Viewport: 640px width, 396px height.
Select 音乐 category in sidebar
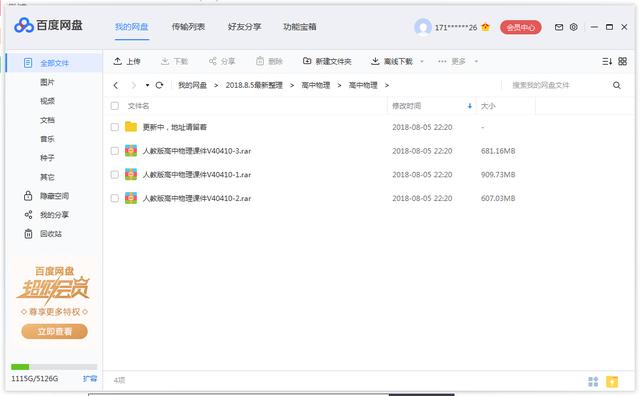pyautogui.click(x=47, y=139)
